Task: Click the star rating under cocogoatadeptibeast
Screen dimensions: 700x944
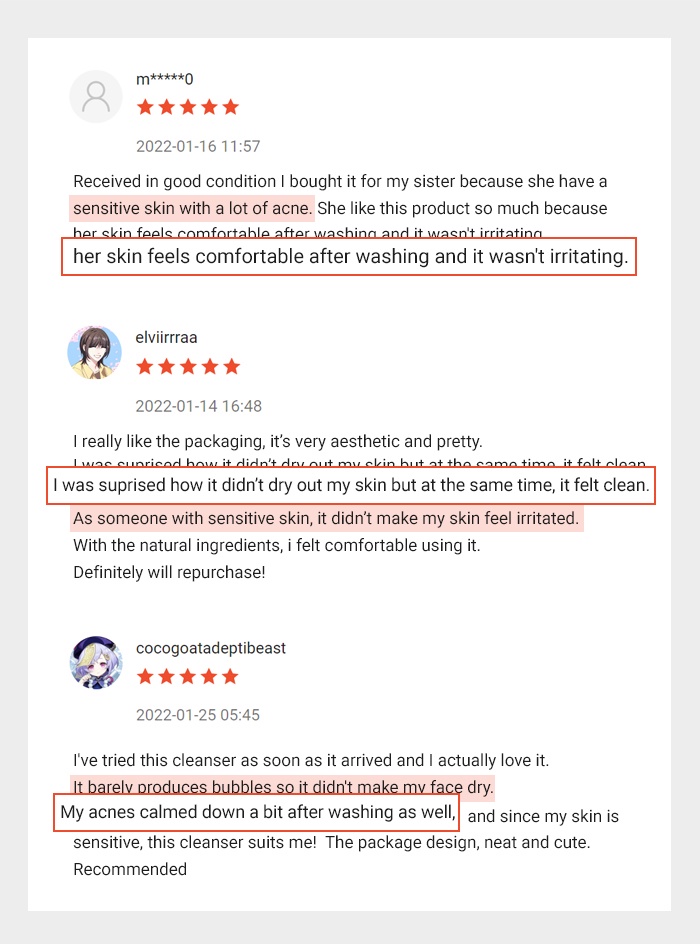Action: (x=188, y=677)
